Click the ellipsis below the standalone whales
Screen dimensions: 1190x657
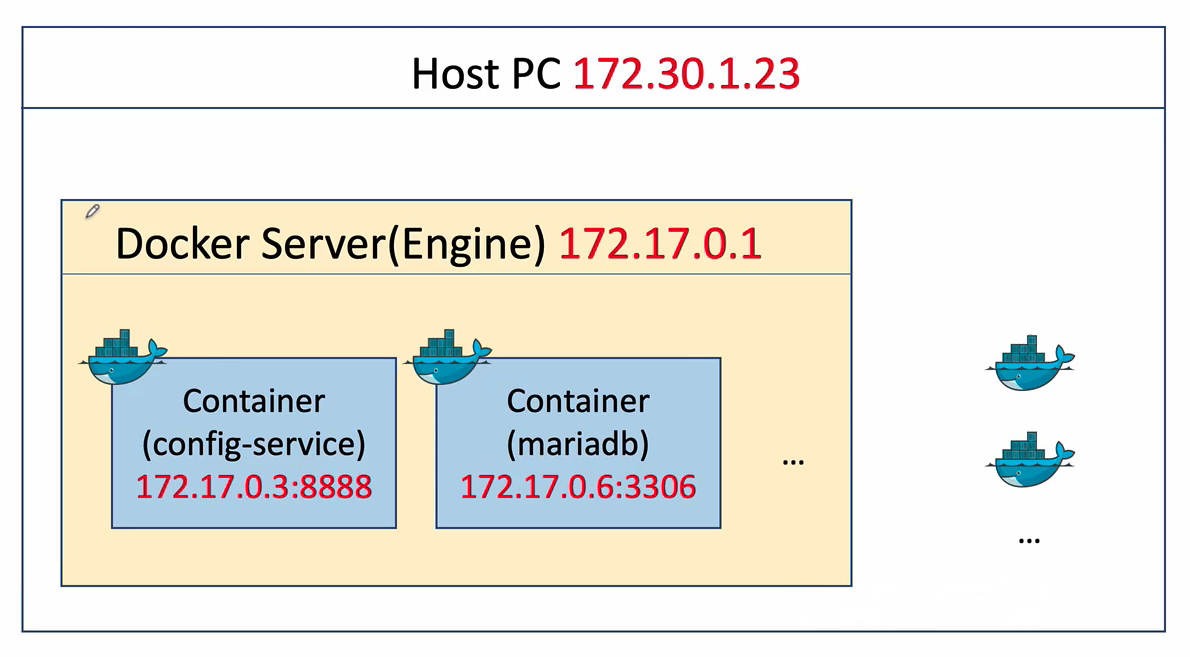coord(1029,539)
